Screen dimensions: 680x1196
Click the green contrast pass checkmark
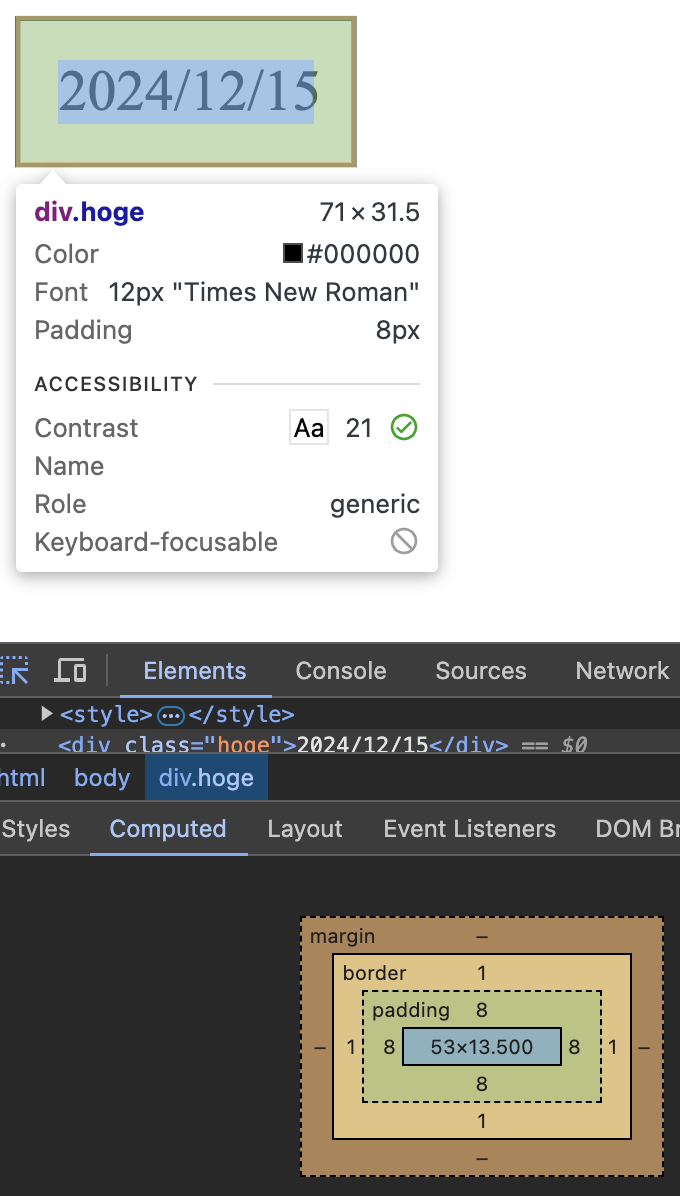pos(404,428)
